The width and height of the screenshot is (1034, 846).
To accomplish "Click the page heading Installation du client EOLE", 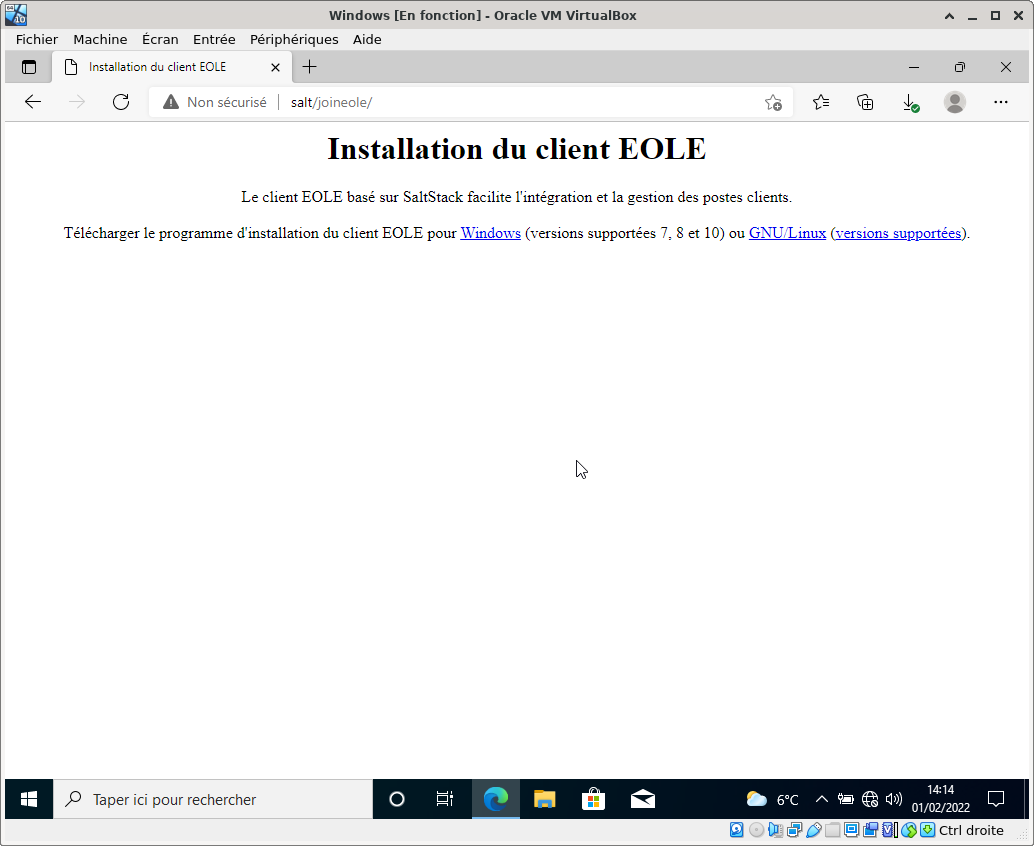I will [517, 149].
